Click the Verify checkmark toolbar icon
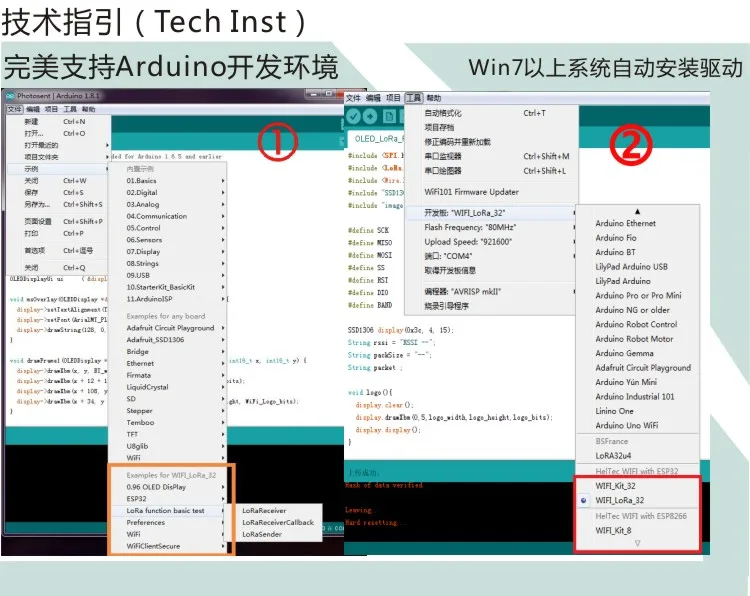 click(353, 116)
